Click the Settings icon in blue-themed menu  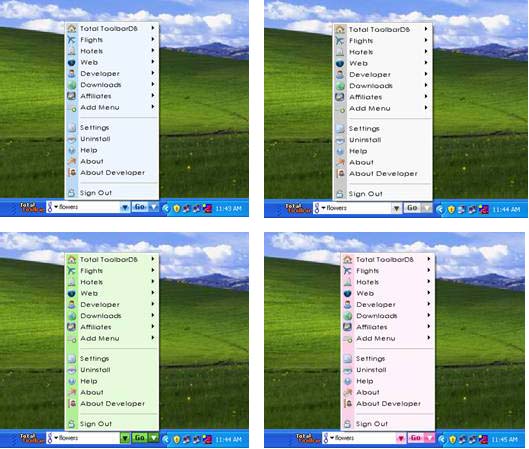click(72, 128)
